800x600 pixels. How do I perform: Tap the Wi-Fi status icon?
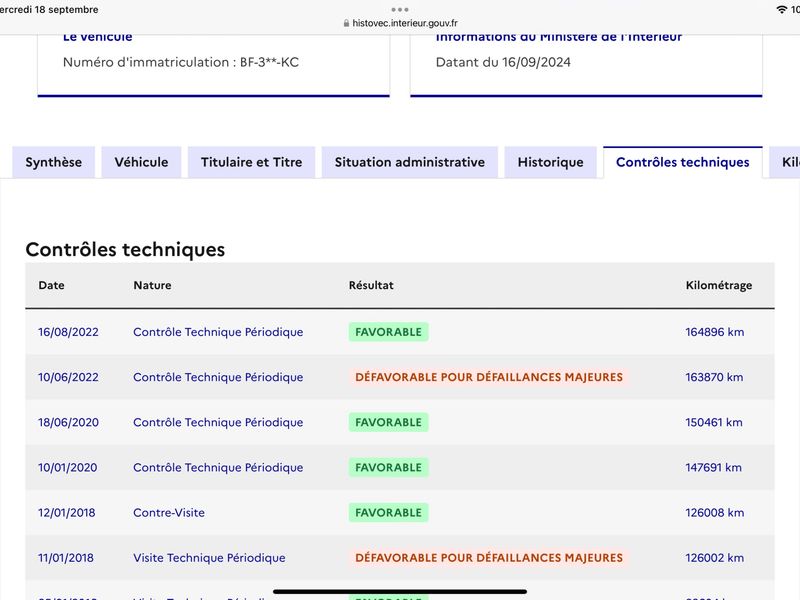[x=781, y=9]
